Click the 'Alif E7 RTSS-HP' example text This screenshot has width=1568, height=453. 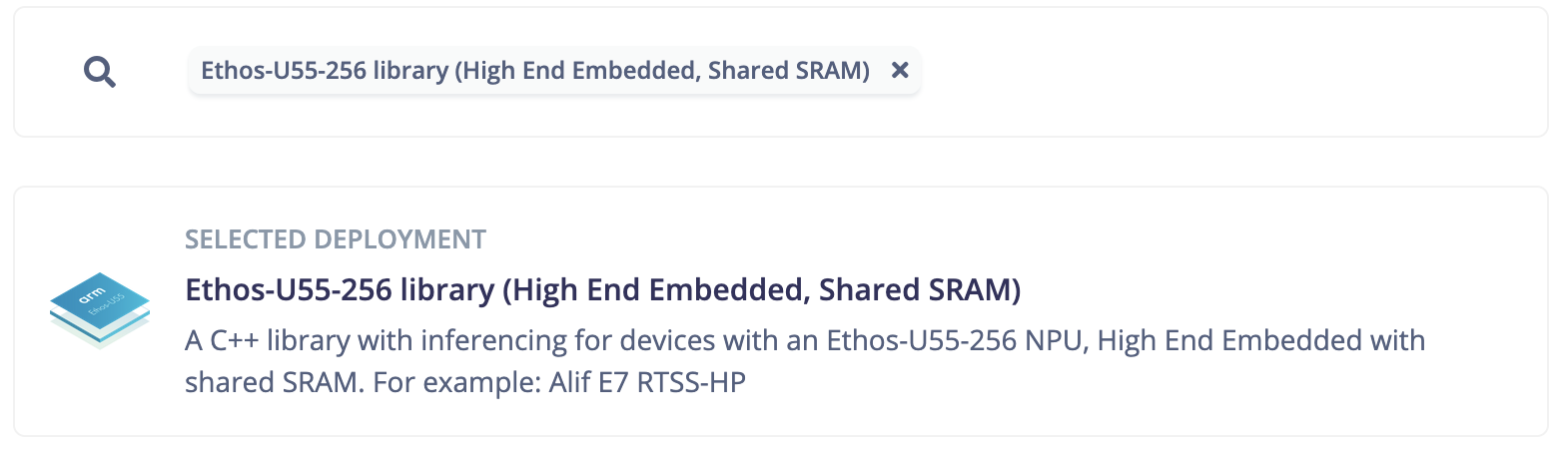click(x=647, y=382)
